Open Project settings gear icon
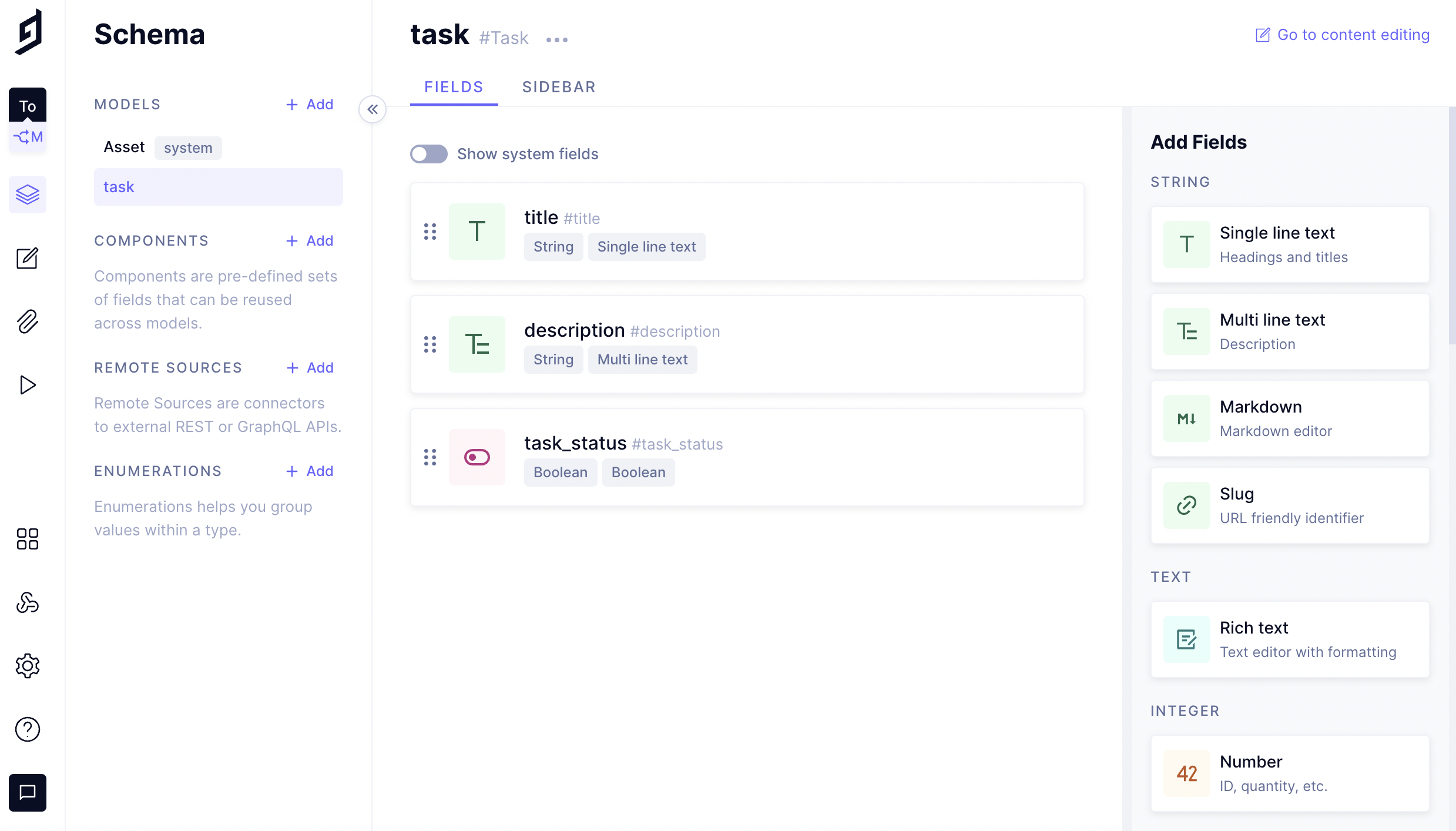 point(27,666)
